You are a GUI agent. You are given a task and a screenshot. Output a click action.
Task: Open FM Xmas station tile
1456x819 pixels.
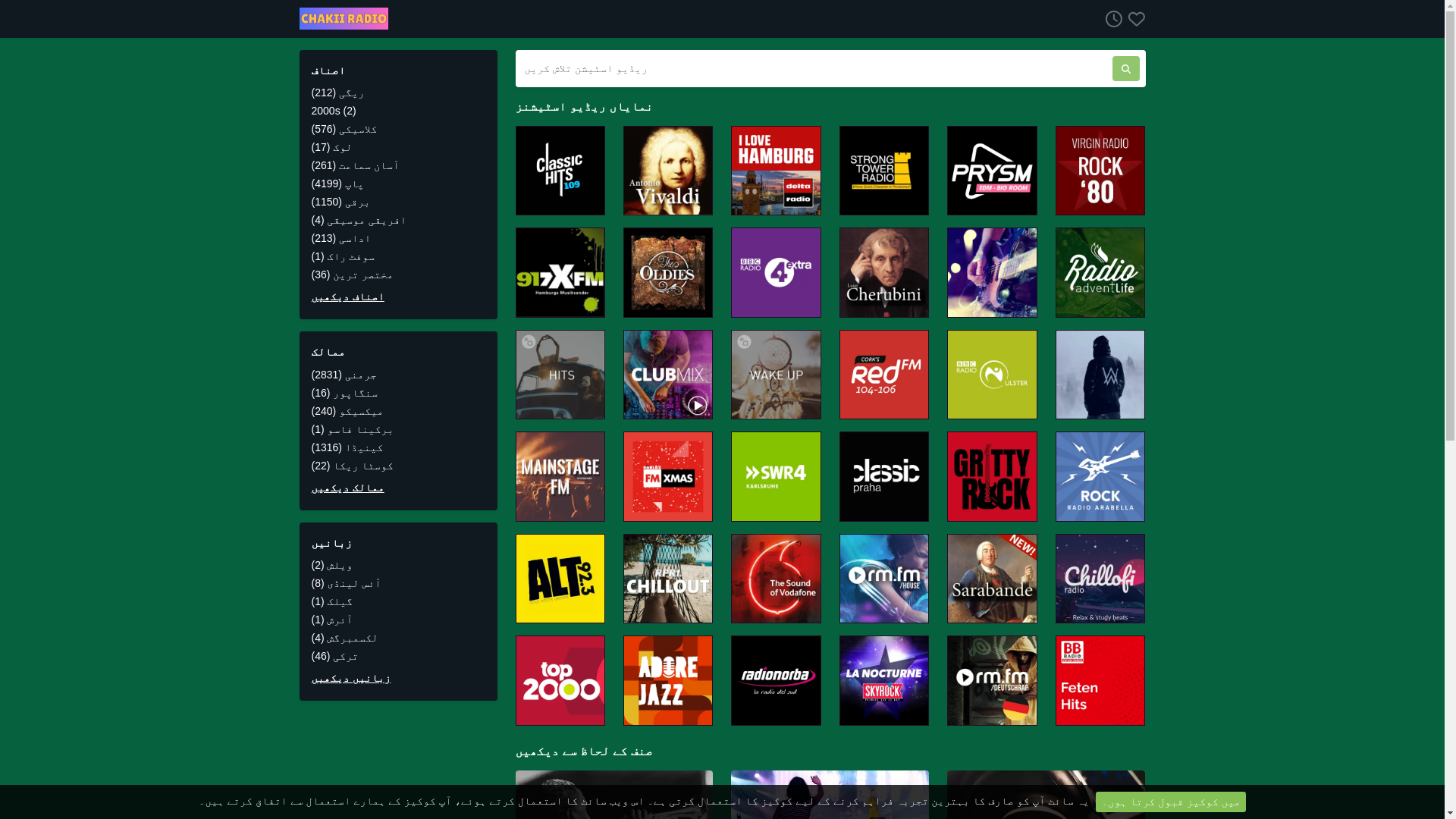668,477
